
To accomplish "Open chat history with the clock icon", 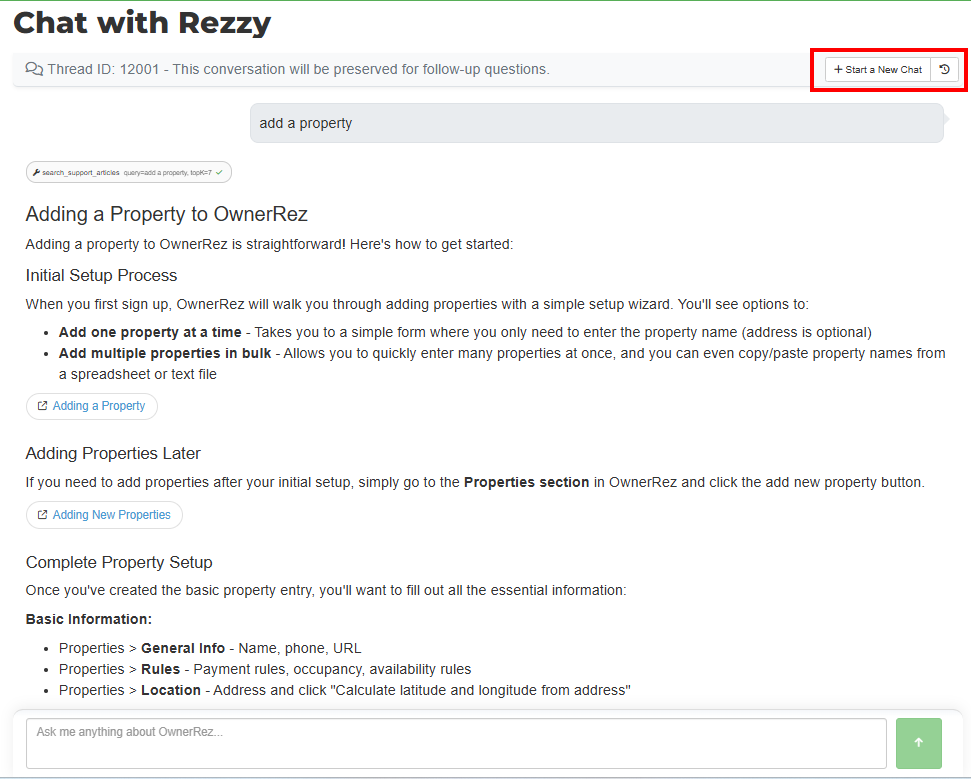I will coord(944,70).
